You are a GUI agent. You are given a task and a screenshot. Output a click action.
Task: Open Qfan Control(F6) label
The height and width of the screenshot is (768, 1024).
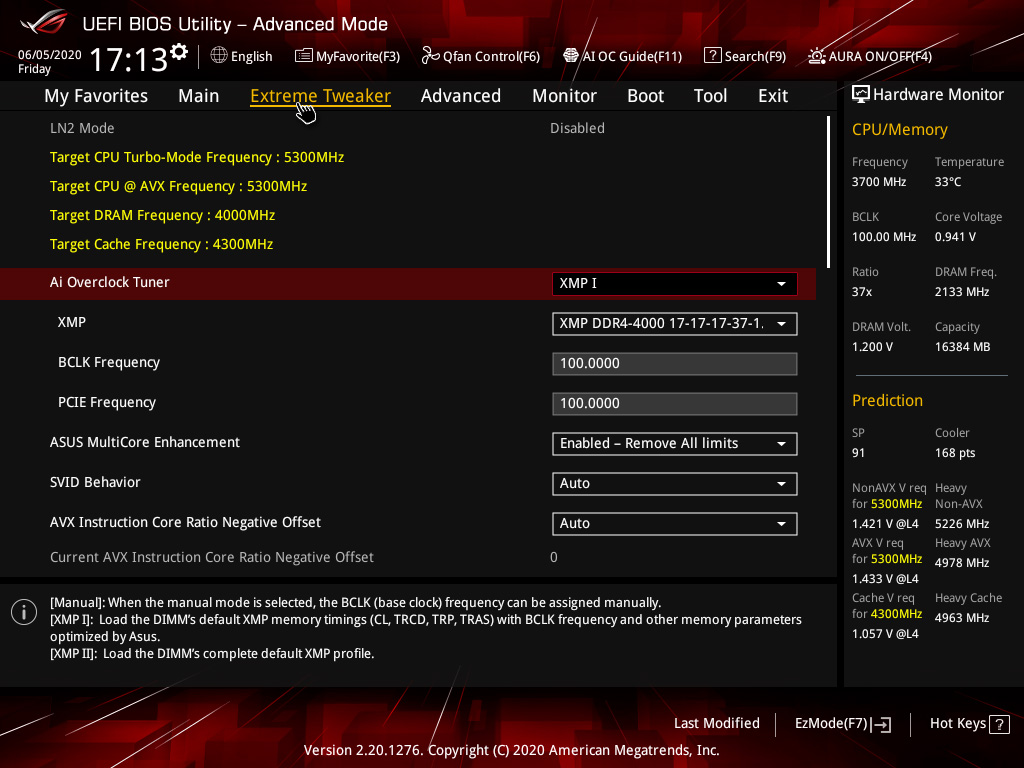pos(491,56)
